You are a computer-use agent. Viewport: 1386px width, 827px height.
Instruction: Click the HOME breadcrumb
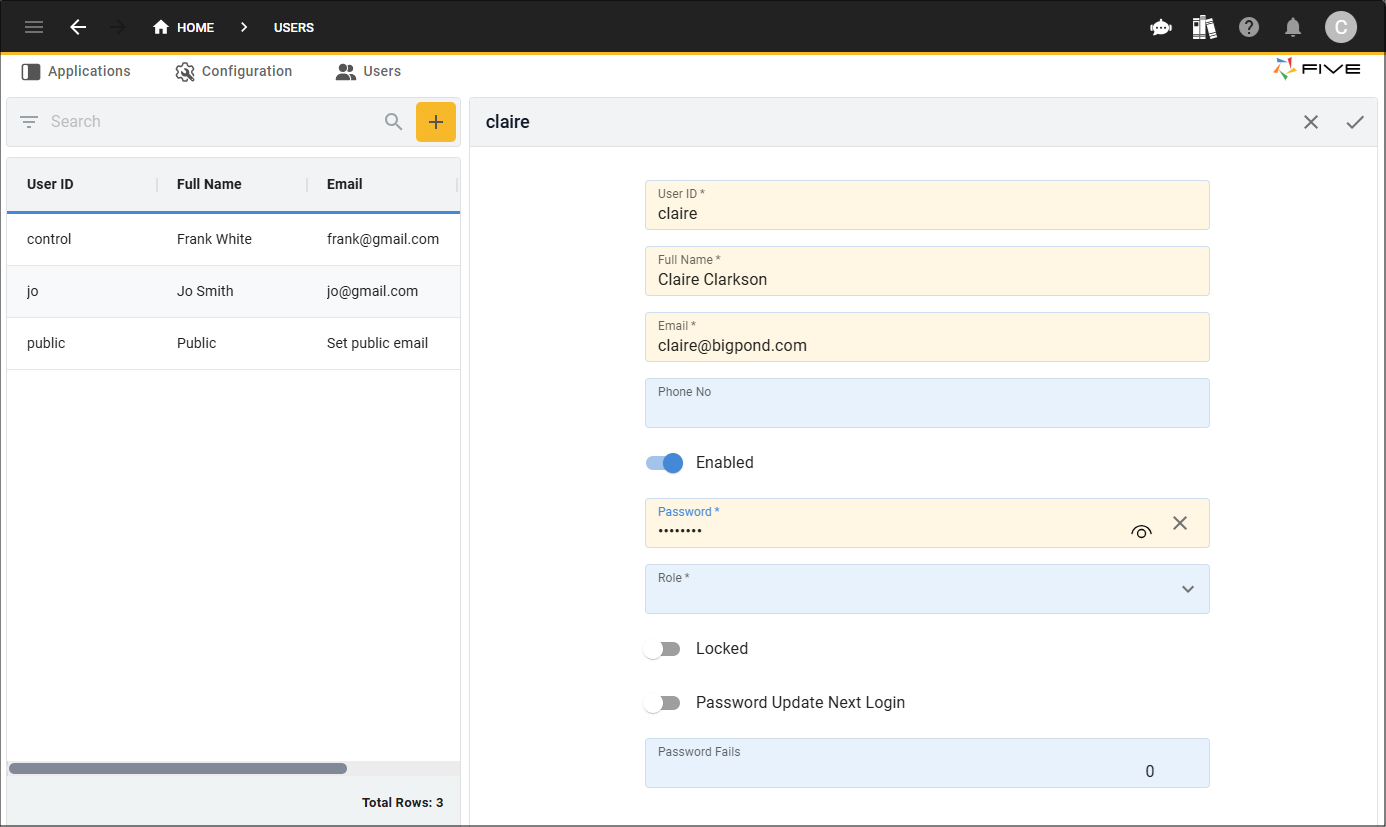(x=183, y=27)
